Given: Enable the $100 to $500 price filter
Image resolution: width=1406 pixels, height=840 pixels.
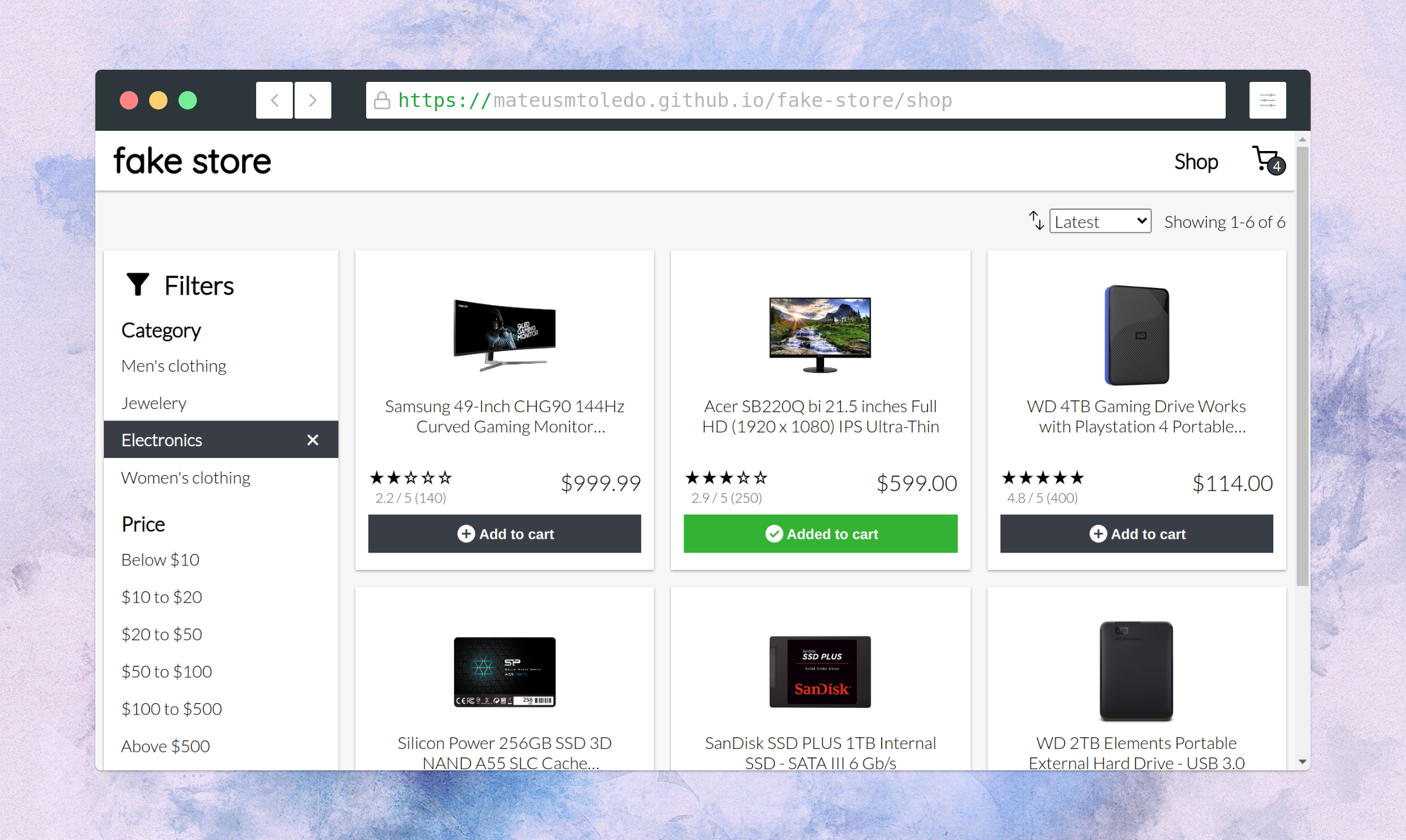Looking at the screenshot, I should click(171, 709).
